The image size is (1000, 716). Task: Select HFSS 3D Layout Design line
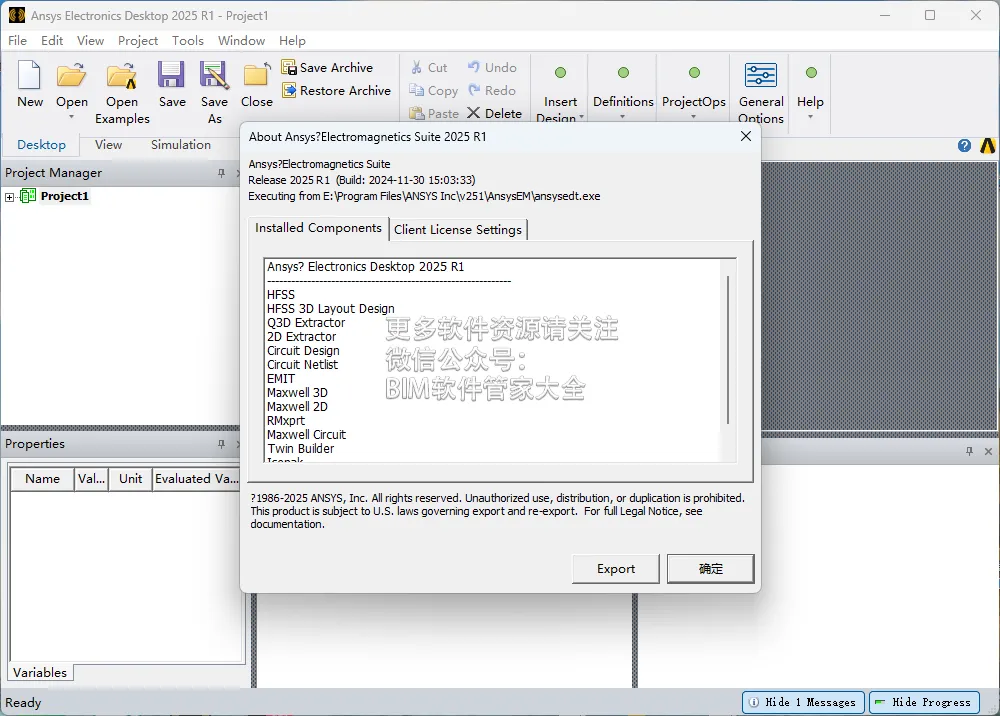[330, 309]
